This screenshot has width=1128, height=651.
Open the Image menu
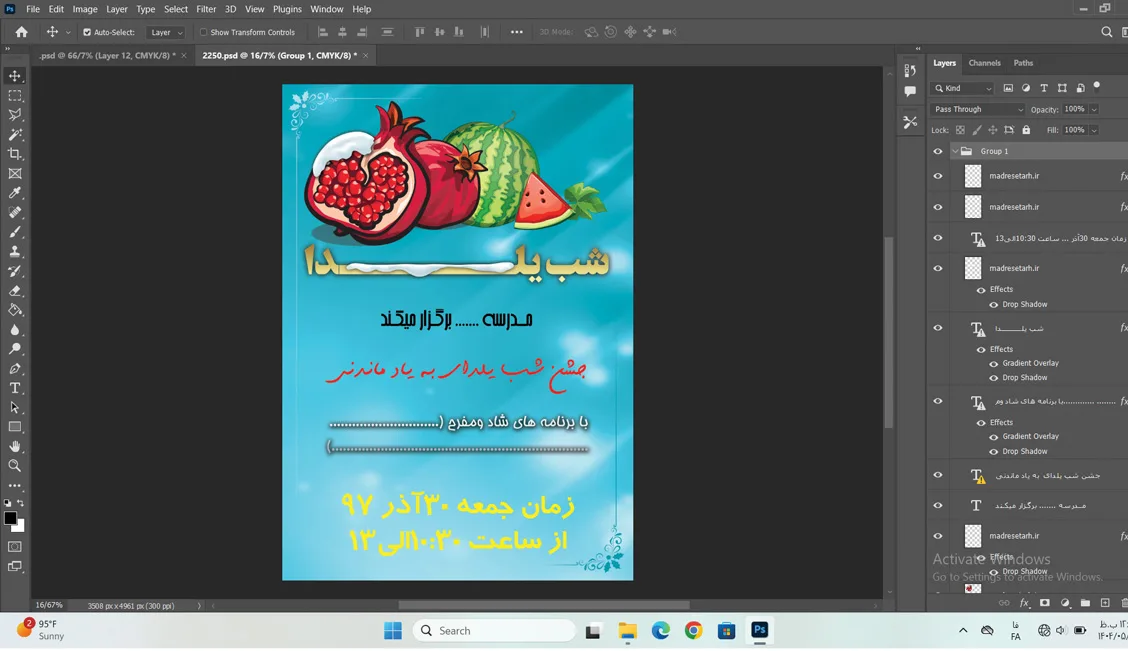coord(85,9)
